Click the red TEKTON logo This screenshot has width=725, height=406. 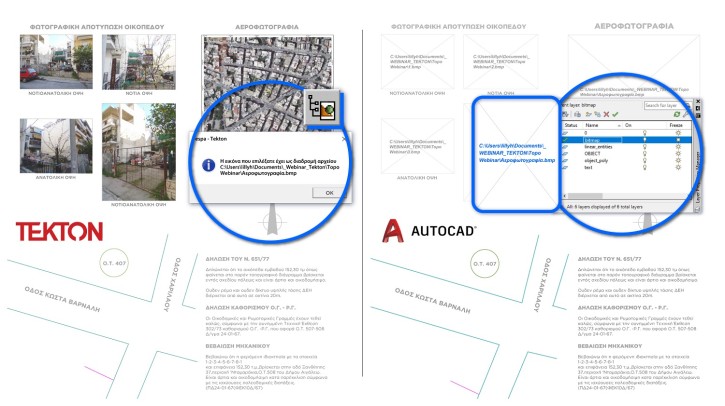[59, 231]
